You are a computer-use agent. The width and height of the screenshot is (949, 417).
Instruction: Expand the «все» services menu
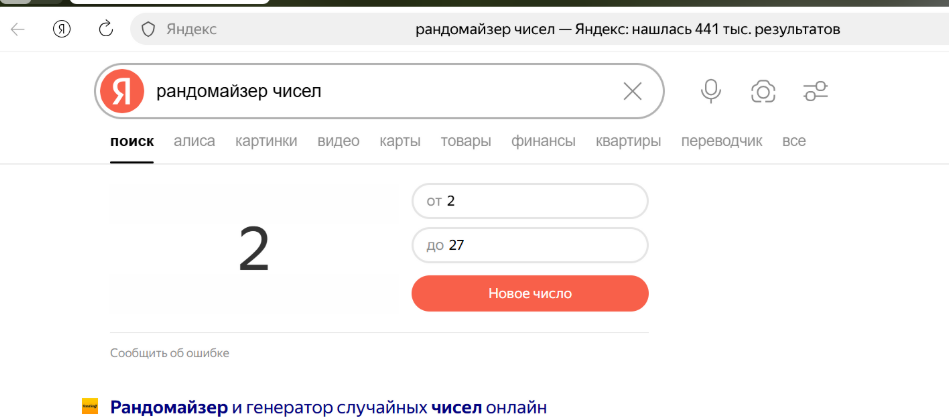coord(794,141)
